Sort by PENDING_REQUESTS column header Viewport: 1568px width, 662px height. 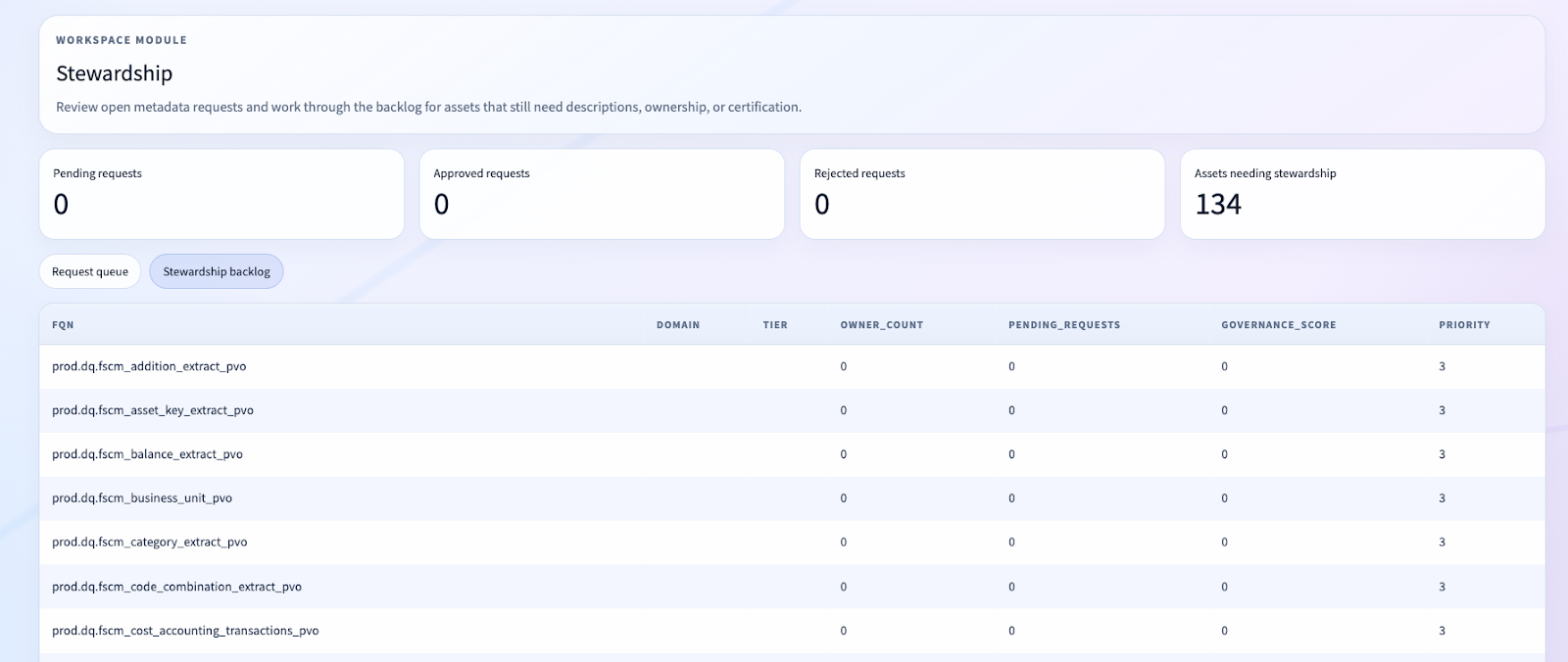pos(1063,325)
